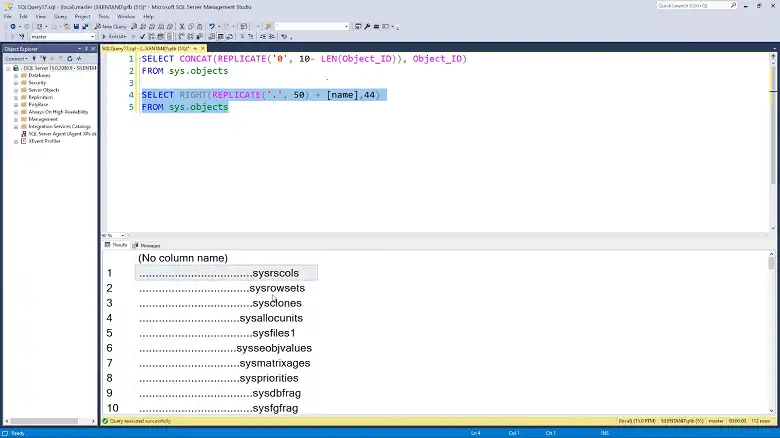Image resolution: width=780 pixels, height=438 pixels.
Task: Switch to the Messages tab
Action: point(147,245)
